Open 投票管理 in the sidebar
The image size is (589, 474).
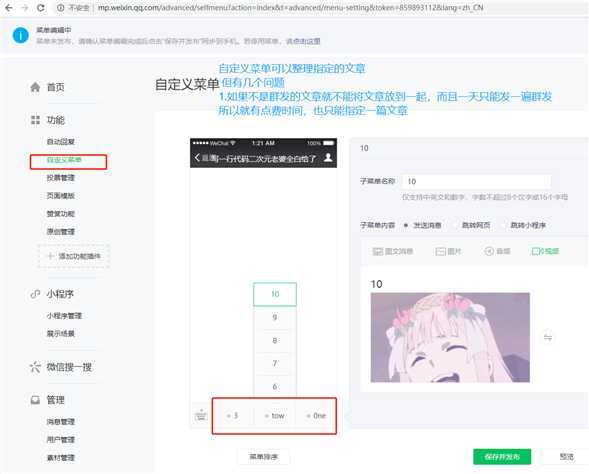[x=60, y=178]
